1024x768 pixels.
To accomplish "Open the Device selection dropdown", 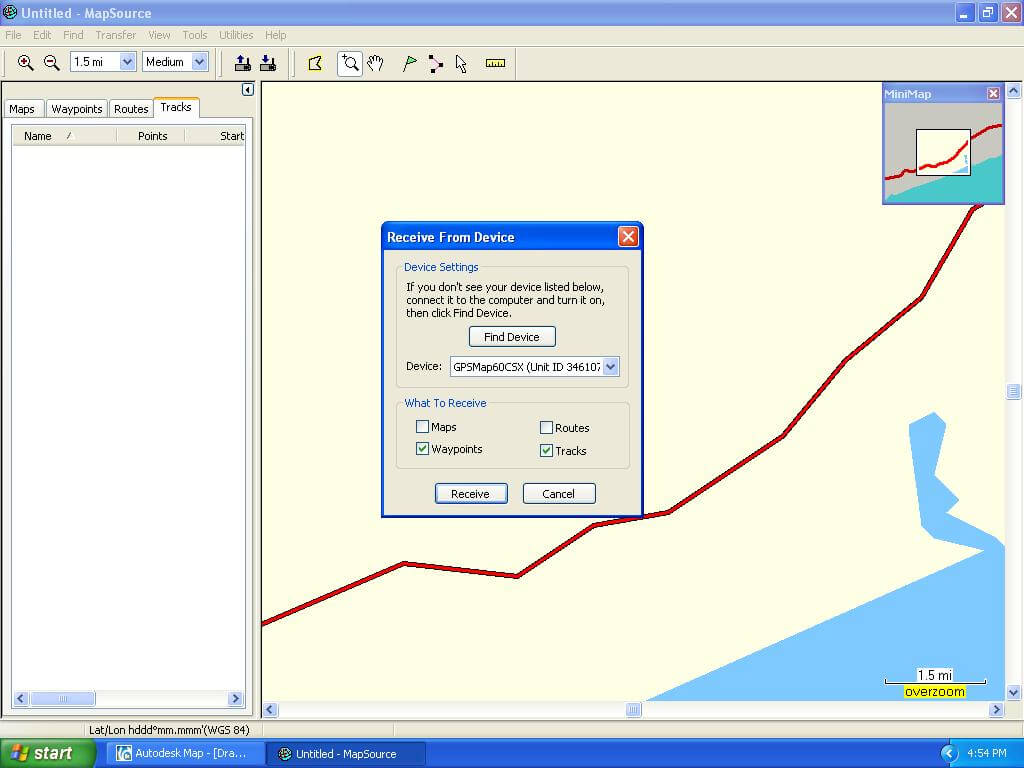I will pyautogui.click(x=611, y=366).
